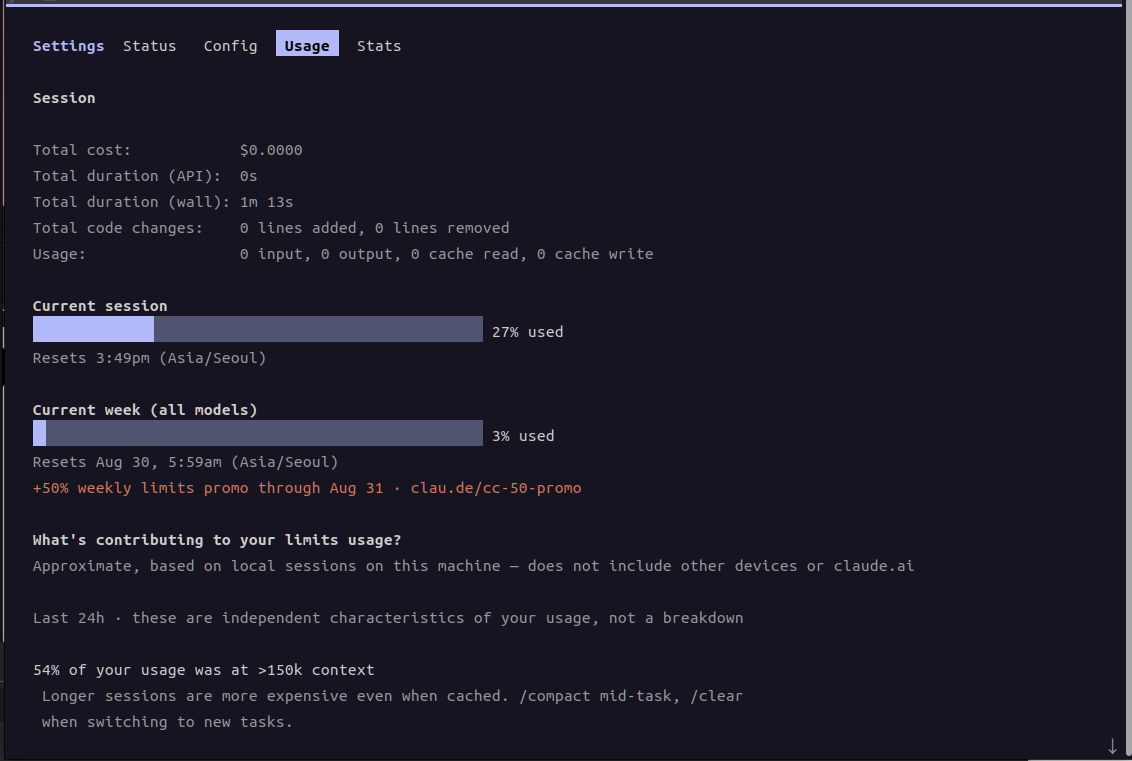Click "Resets 3:49pm (Asia/Seoul)" text
Image resolution: width=1132 pixels, height=761 pixels.
coord(149,358)
